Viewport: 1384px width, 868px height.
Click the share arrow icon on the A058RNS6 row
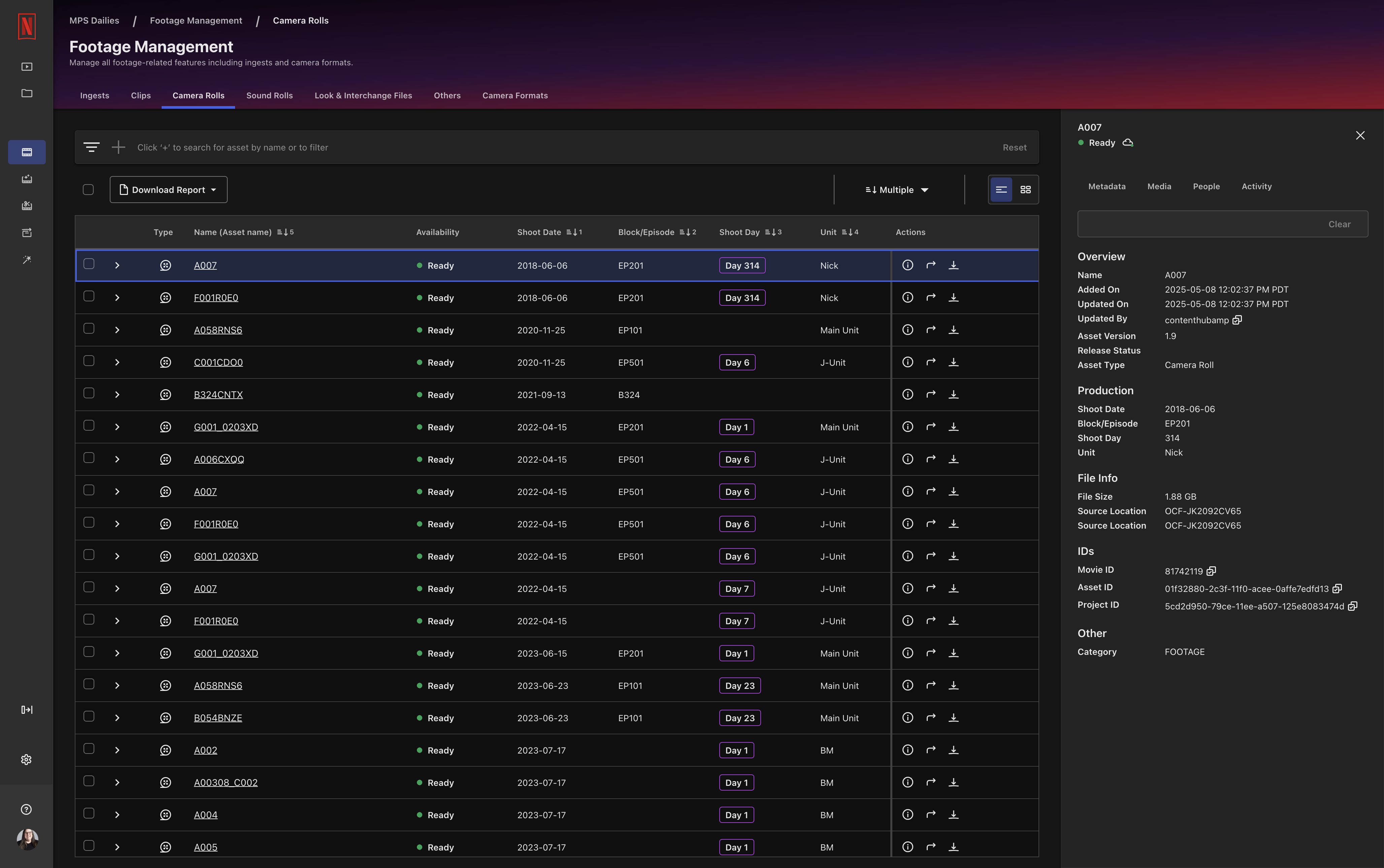[x=930, y=330]
